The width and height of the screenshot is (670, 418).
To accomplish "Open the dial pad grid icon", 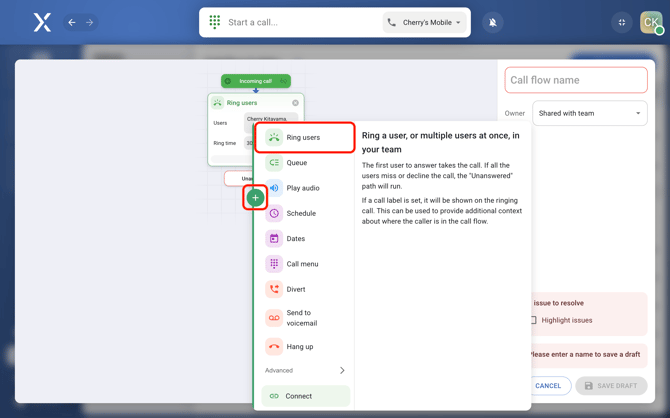I will tap(215, 22).
